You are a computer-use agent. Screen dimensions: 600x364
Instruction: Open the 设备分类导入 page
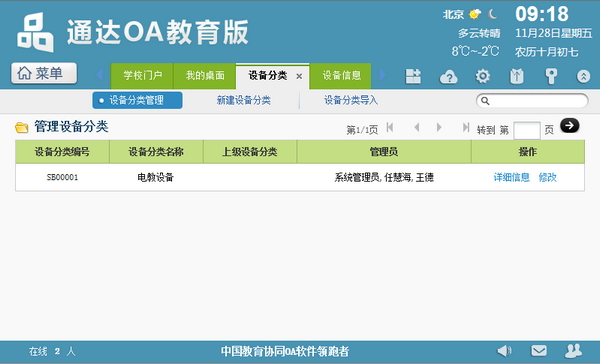click(x=351, y=100)
